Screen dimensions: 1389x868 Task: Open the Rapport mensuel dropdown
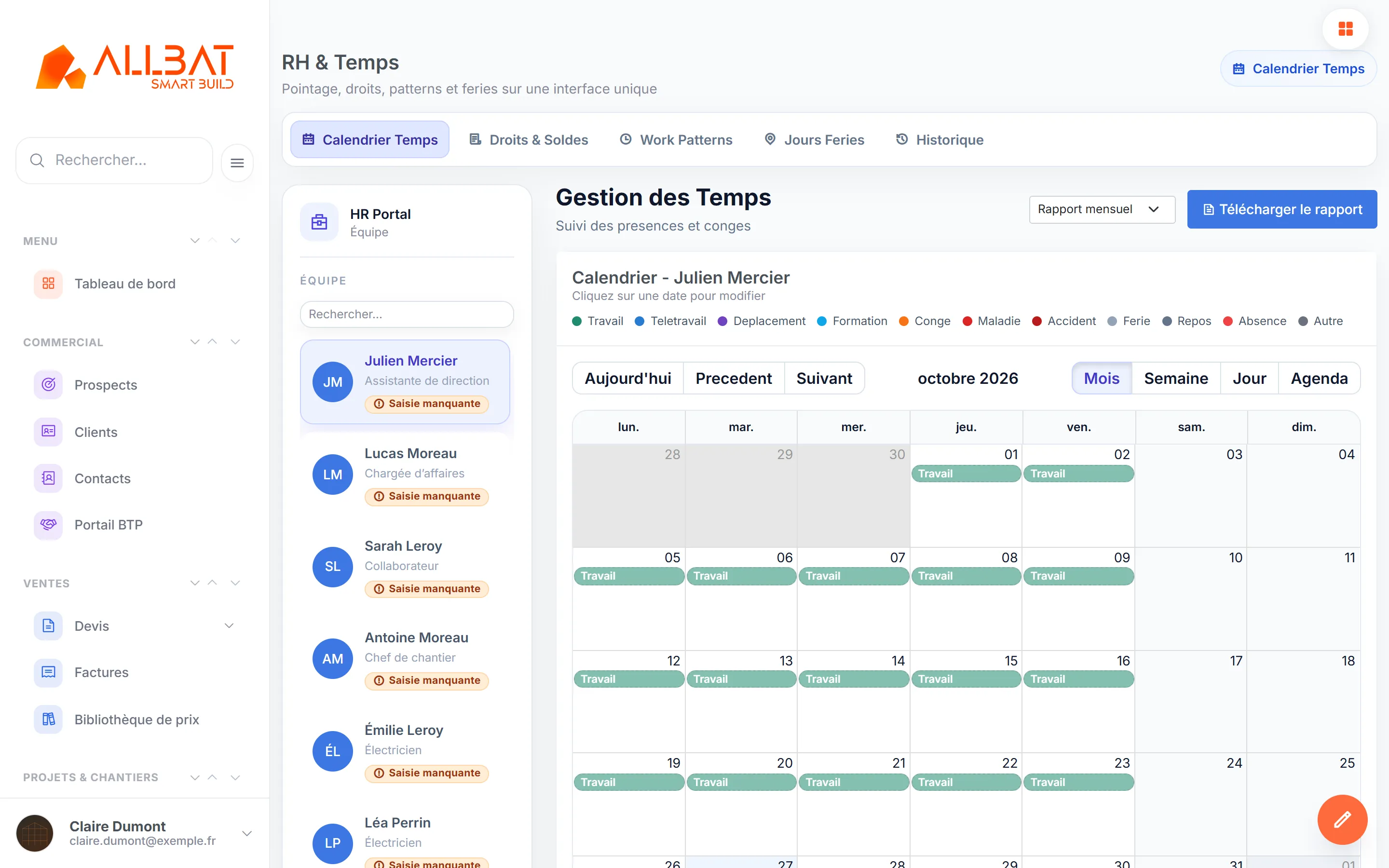pos(1102,210)
